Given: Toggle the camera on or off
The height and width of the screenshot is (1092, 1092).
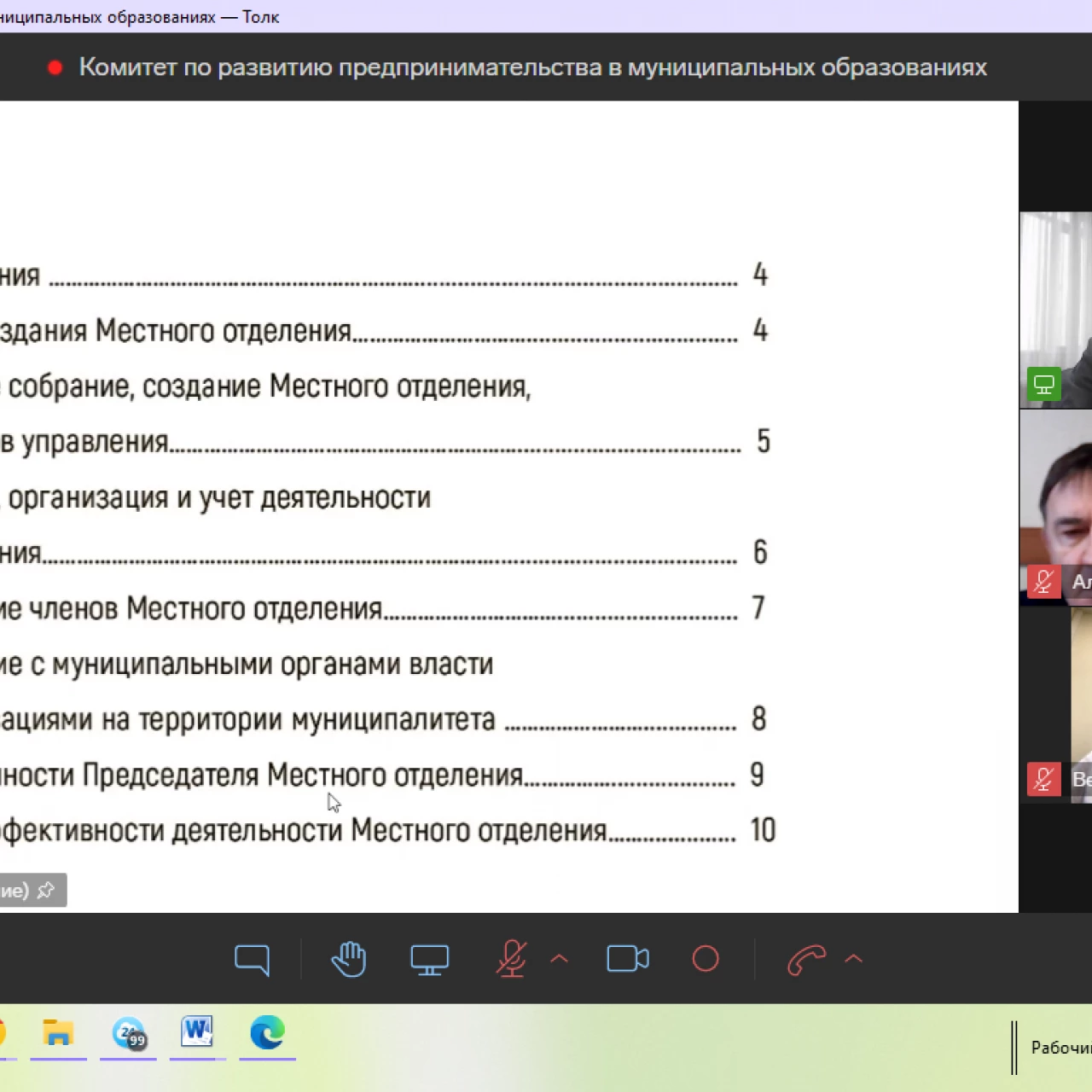Looking at the screenshot, I should coord(628,959).
